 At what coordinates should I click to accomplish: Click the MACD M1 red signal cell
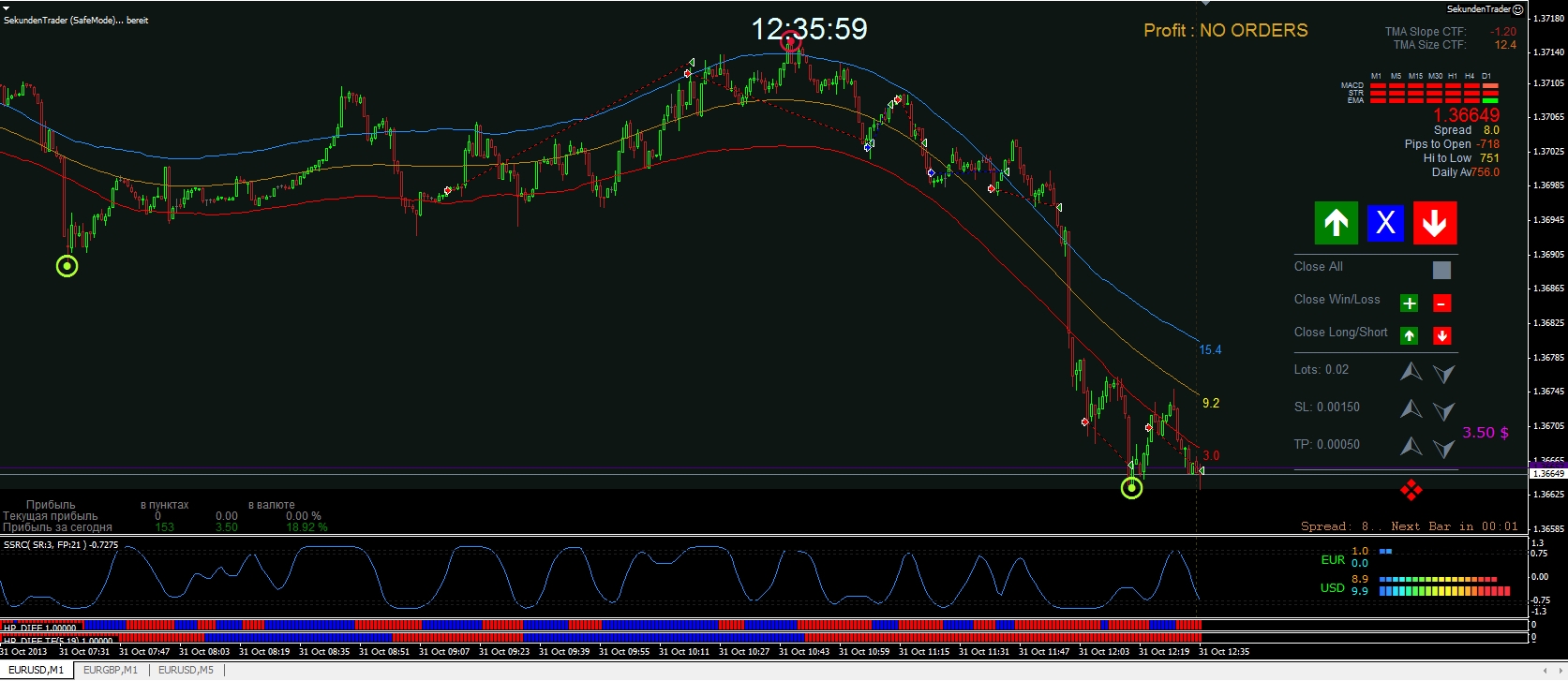point(1378,86)
